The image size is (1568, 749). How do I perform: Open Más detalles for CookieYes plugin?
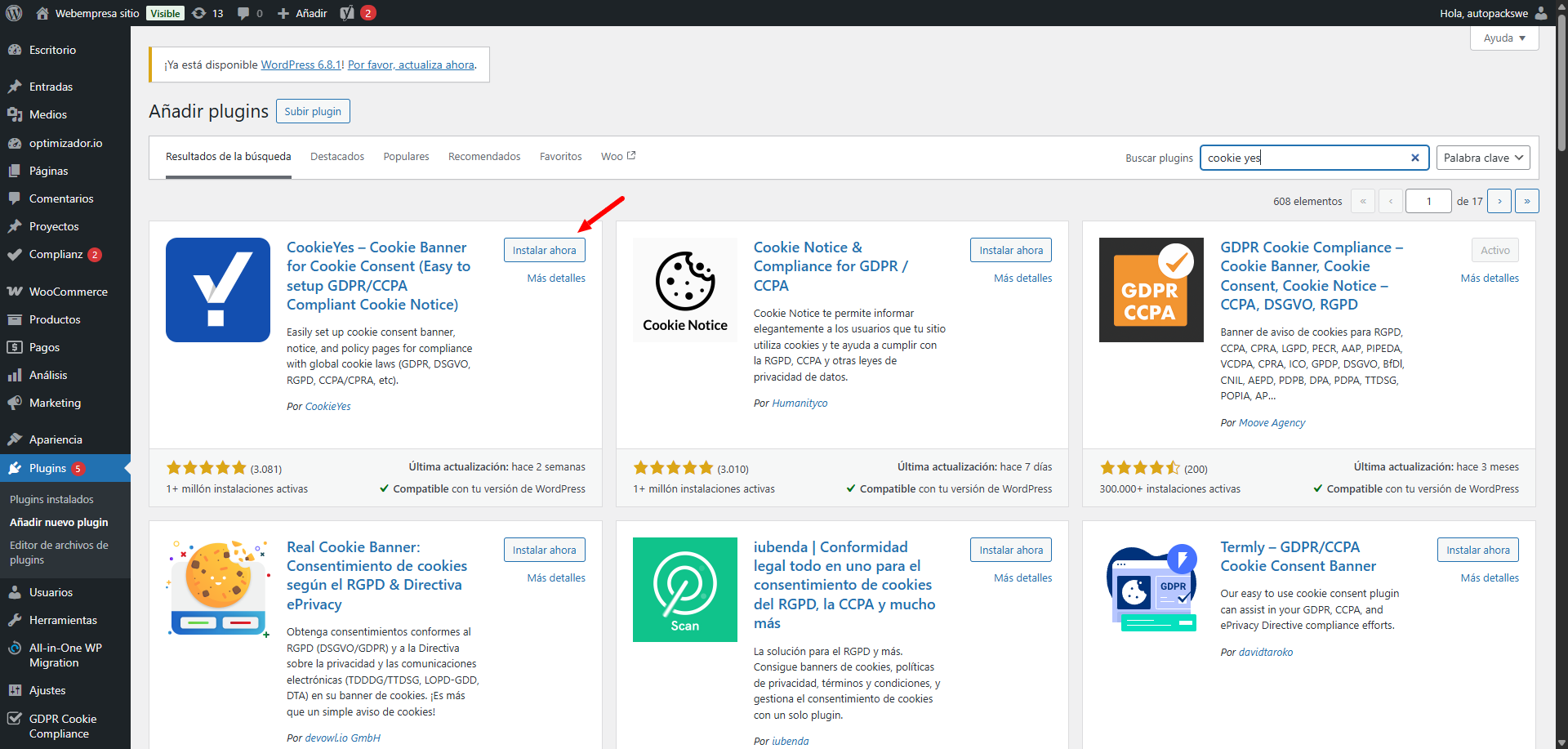(x=556, y=278)
